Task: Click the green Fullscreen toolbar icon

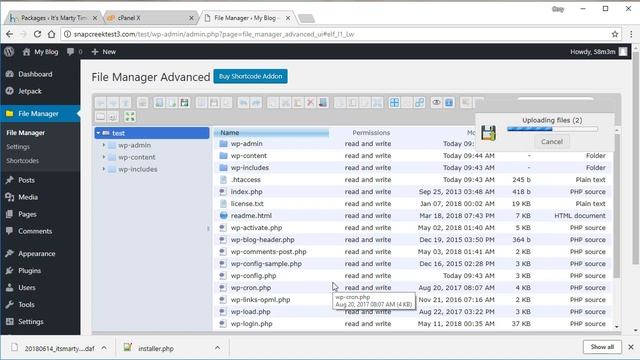Action: click(130, 117)
